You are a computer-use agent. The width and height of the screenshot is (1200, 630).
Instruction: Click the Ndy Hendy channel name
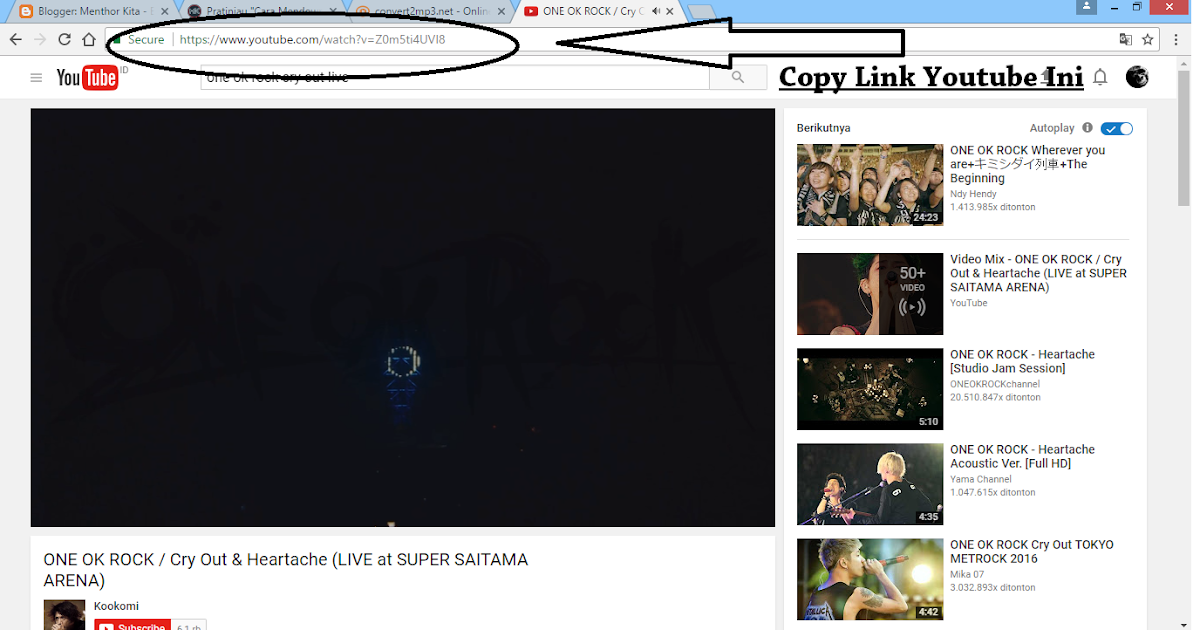[x=972, y=194]
